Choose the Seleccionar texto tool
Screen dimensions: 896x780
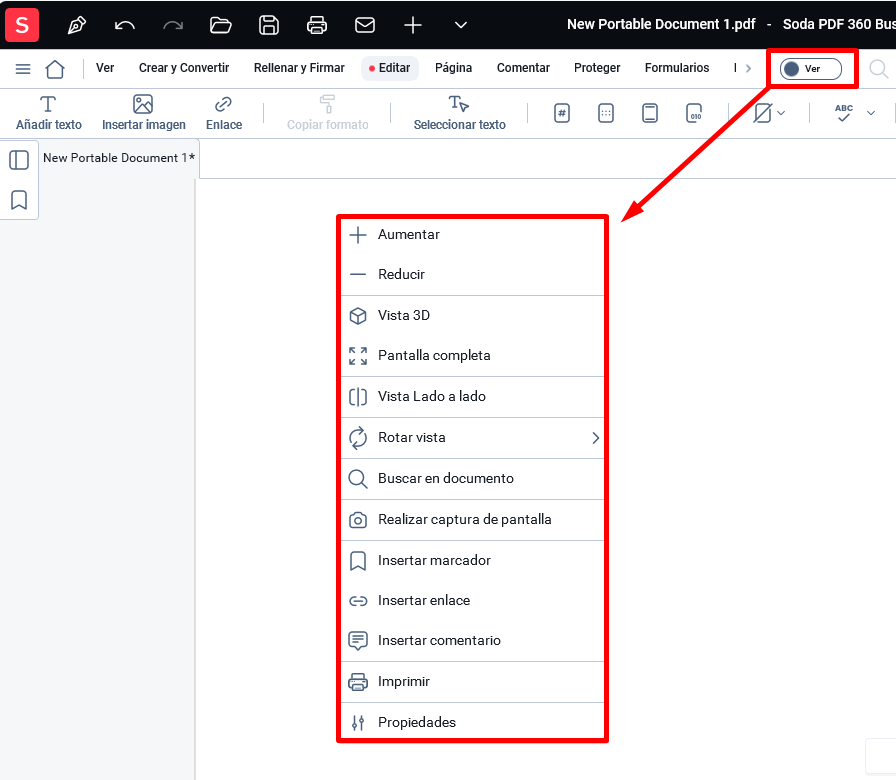(x=459, y=113)
